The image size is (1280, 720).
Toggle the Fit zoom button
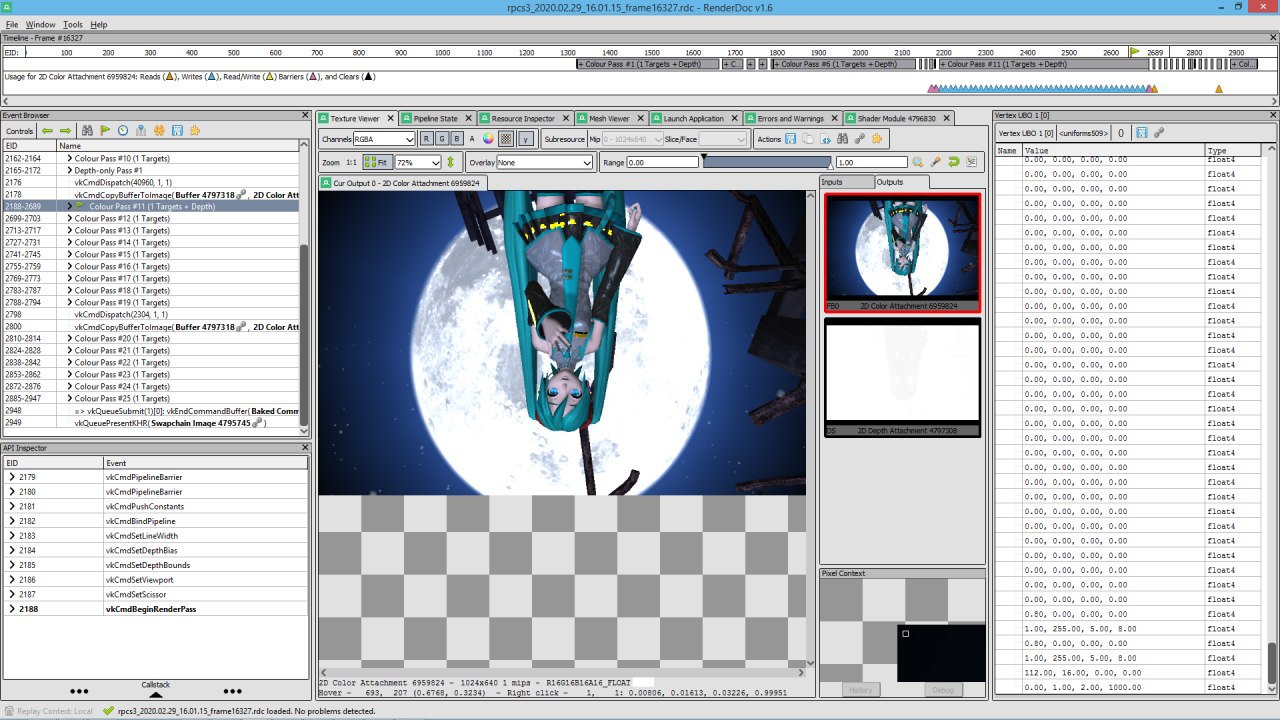[x=377, y=162]
